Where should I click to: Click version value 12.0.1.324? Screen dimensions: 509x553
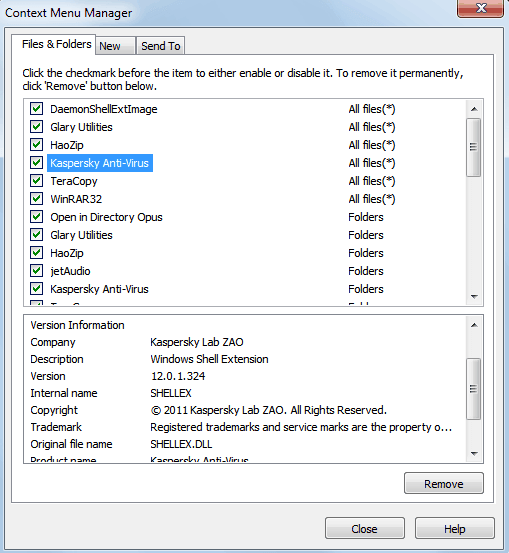click(x=178, y=376)
